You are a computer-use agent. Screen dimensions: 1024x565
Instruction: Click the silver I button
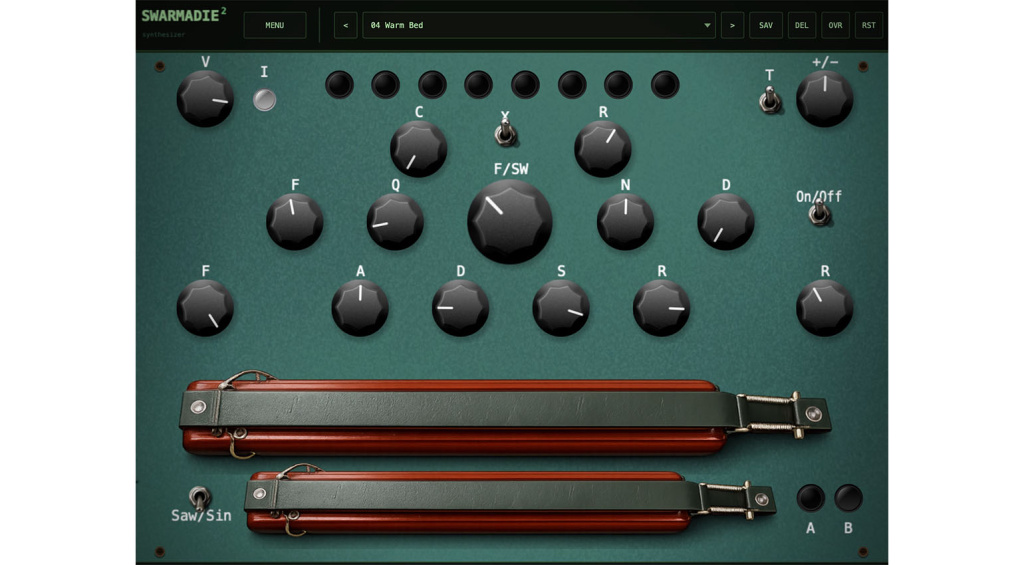264,100
